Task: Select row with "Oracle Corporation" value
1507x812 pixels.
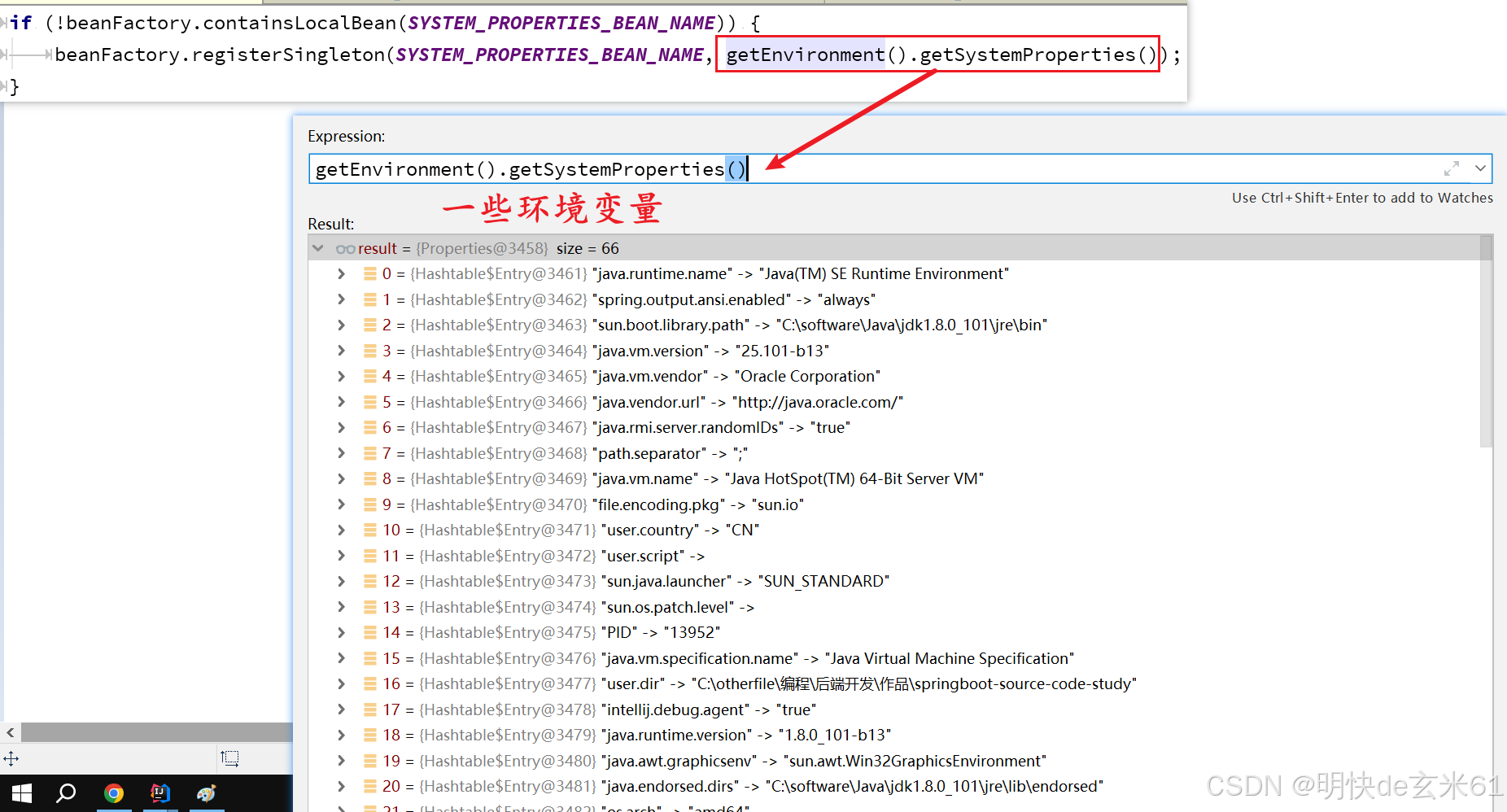Action: (x=893, y=377)
